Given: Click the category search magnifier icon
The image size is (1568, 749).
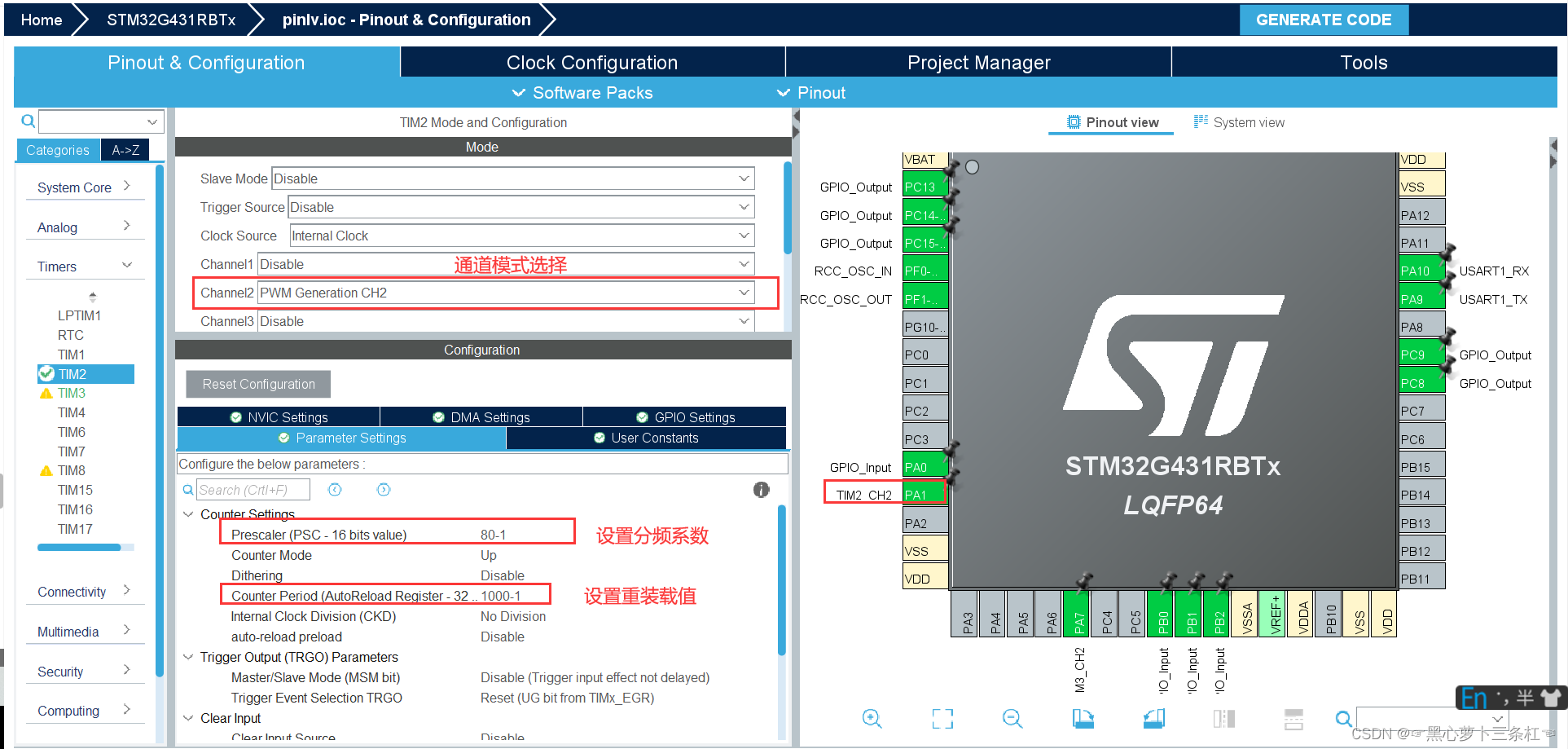Looking at the screenshot, I should tap(28, 121).
